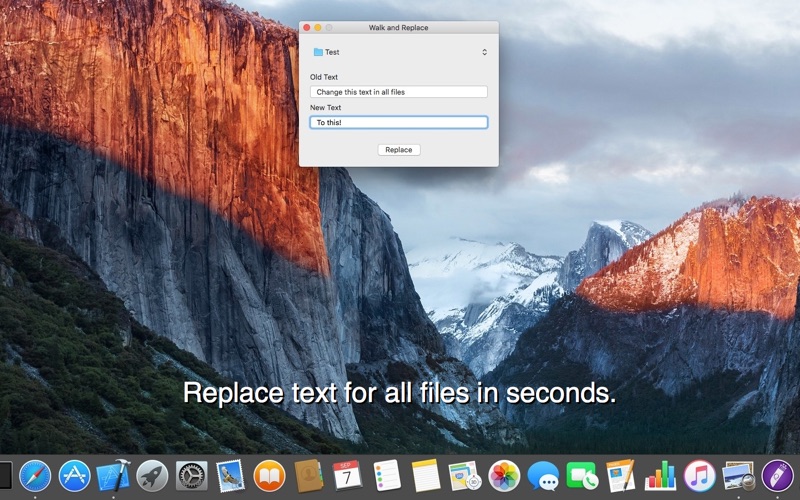Open Contacts address book icon

pos(309,476)
